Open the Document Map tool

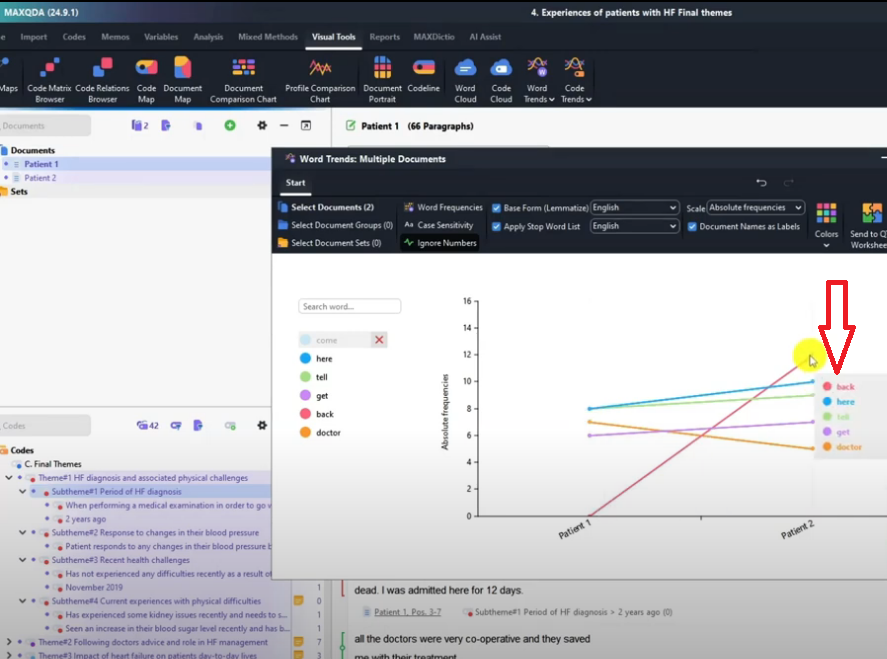tap(182, 80)
